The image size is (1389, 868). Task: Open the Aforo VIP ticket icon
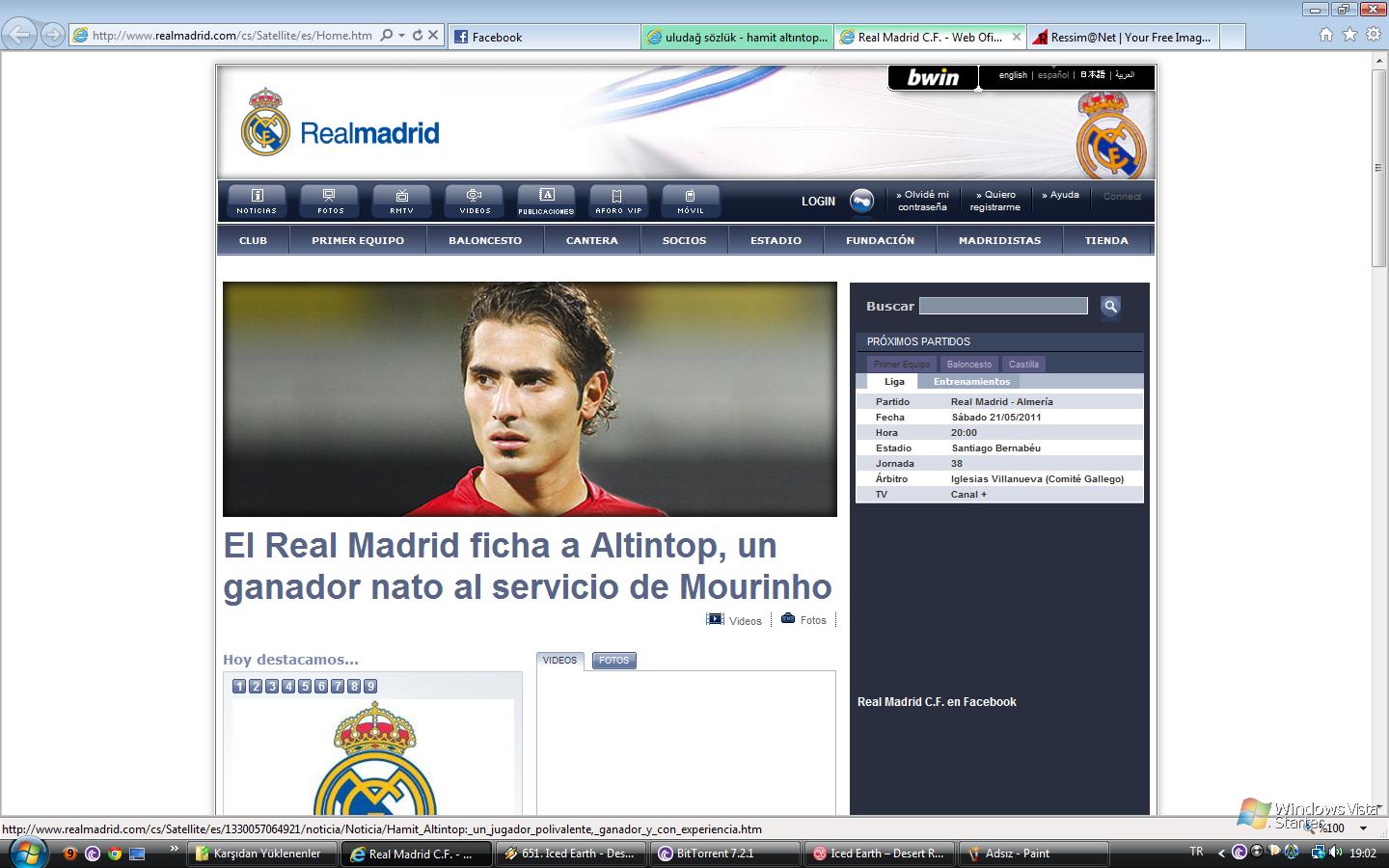click(618, 201)
